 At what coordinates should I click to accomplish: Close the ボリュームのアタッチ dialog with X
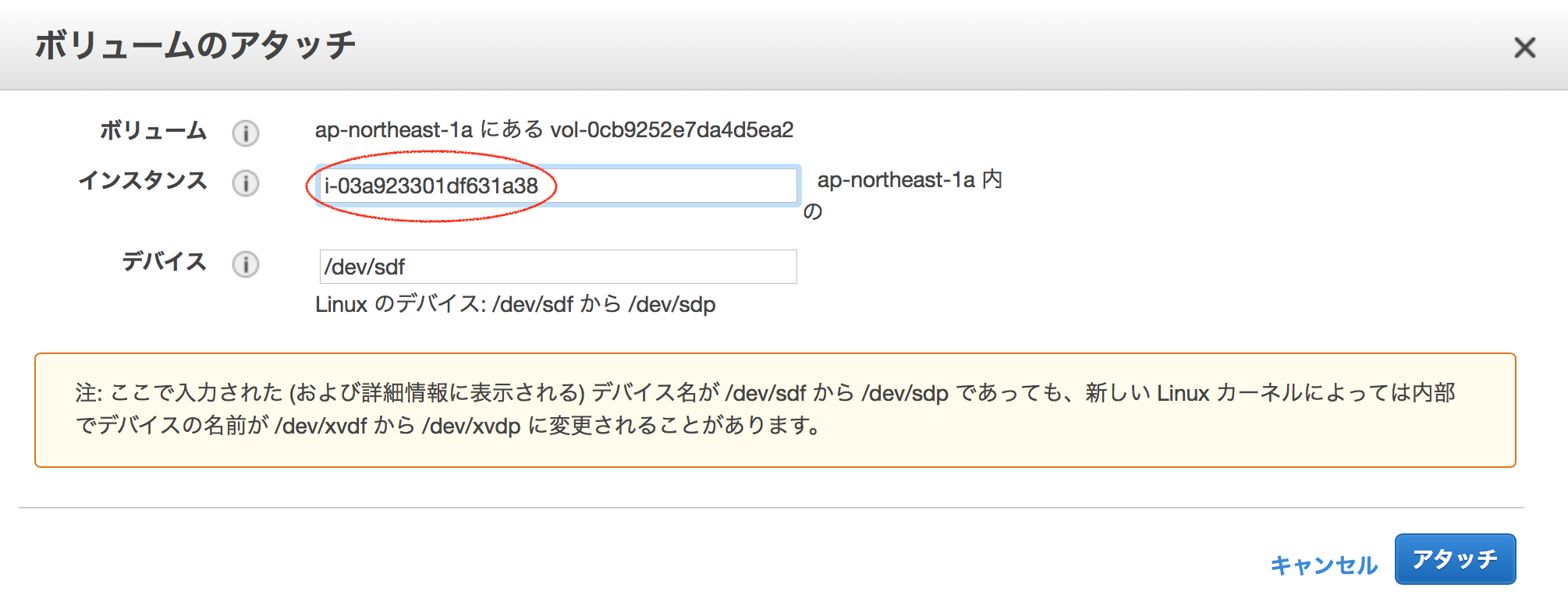(1524, 48)
